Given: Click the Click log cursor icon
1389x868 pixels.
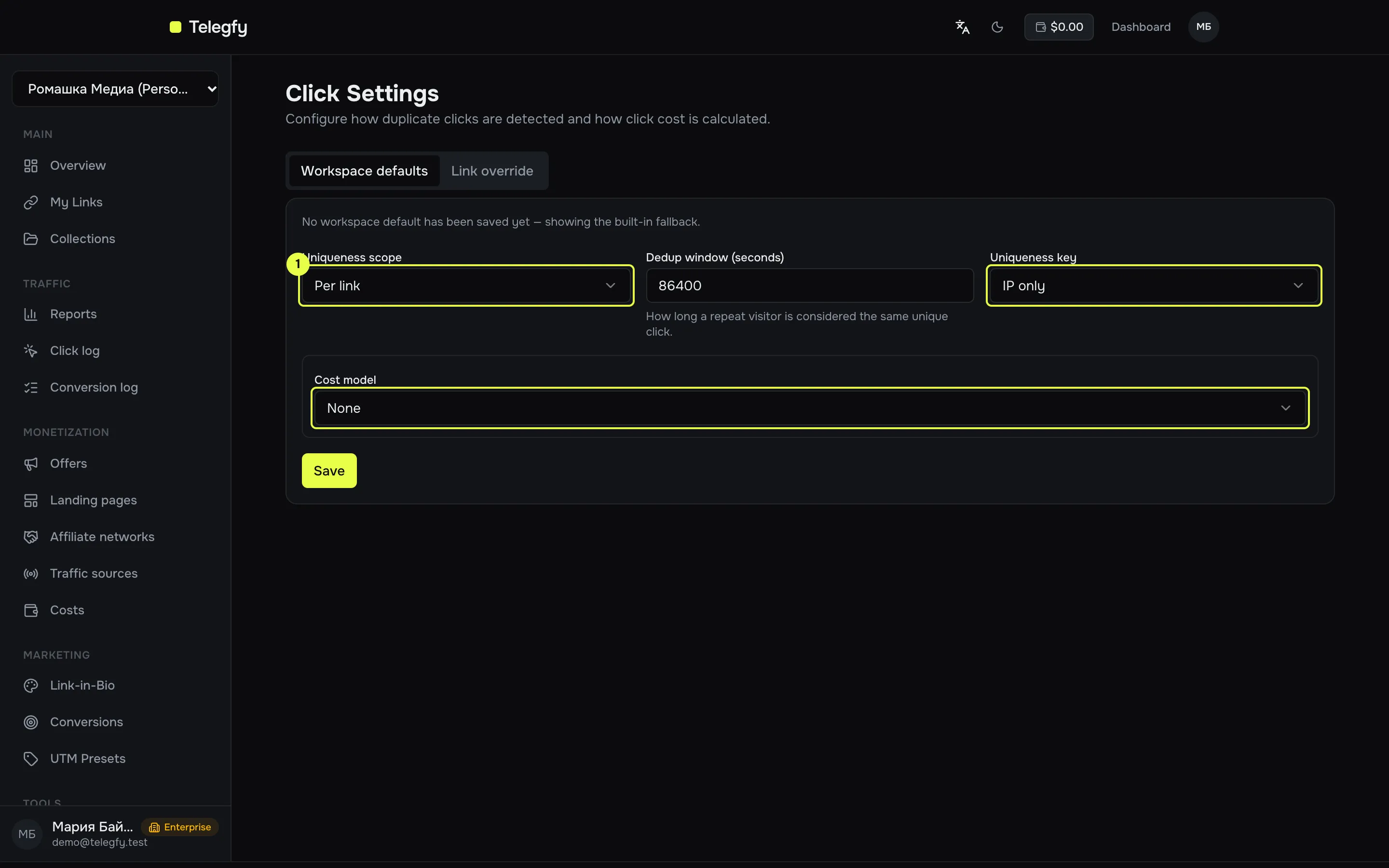Looking at the screenshot, I should tap(31, 351).
